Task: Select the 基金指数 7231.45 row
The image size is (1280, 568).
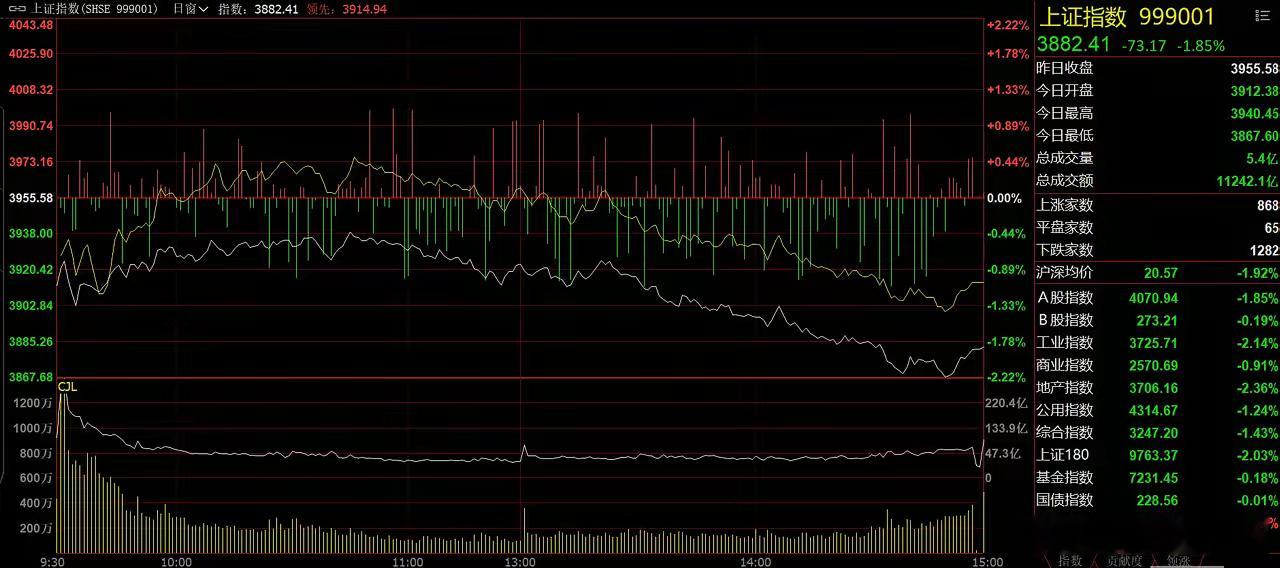Action: click(1157, 478)
